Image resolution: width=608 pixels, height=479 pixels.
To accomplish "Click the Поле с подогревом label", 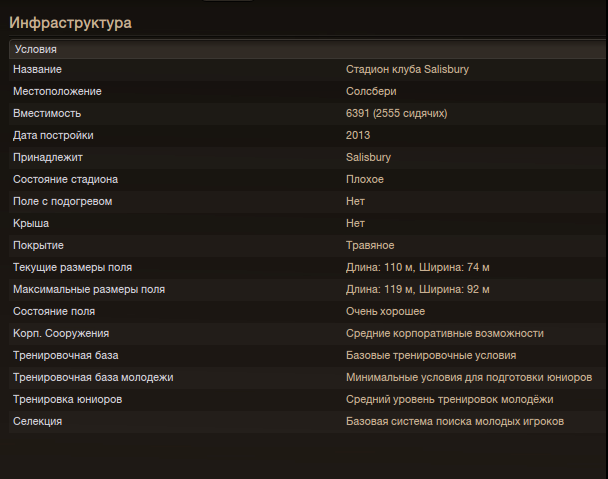I will pyautogui.click(x=62, y=202).
